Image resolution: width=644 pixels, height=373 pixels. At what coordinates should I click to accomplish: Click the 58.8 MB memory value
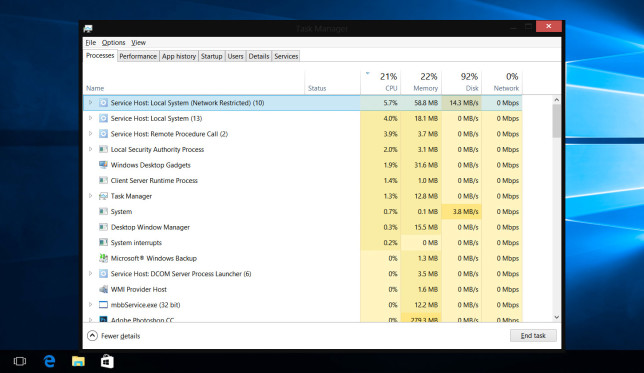point(426,103)
